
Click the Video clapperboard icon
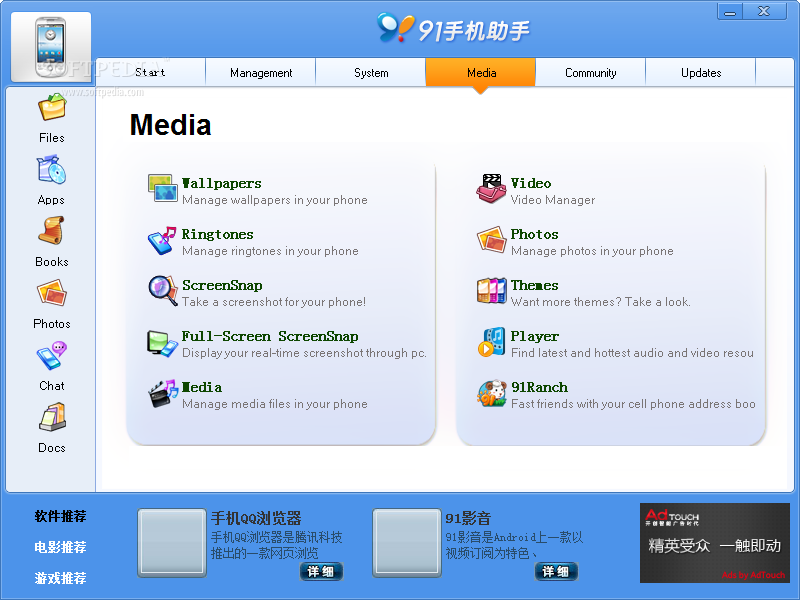(x=491, y=189)
